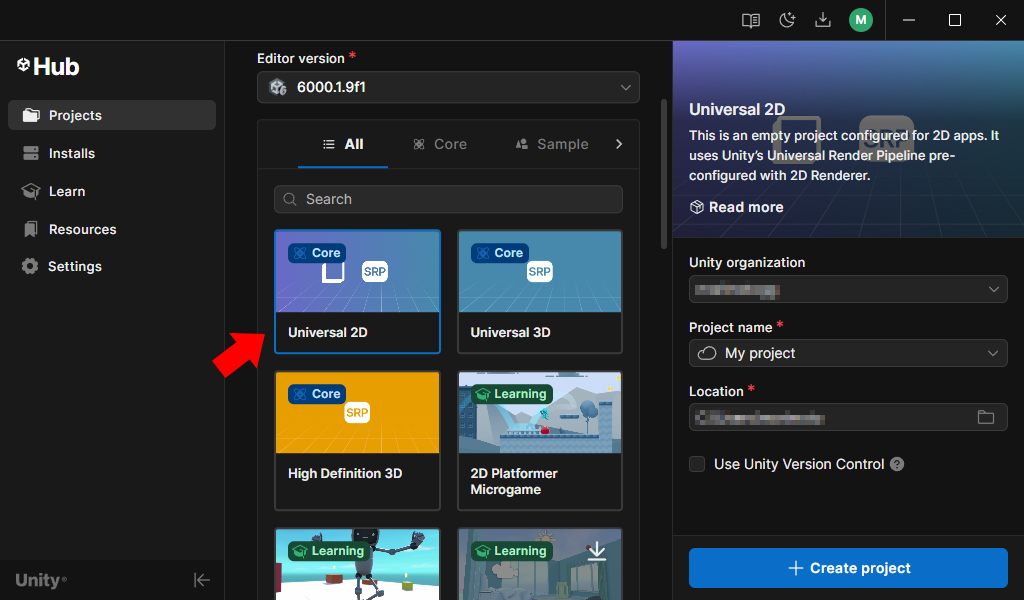Viewport: 1024px width, 600px height.
Task: Open the documentation book icon in title bar
Action: pyautogui.click(x=750, y=20)
